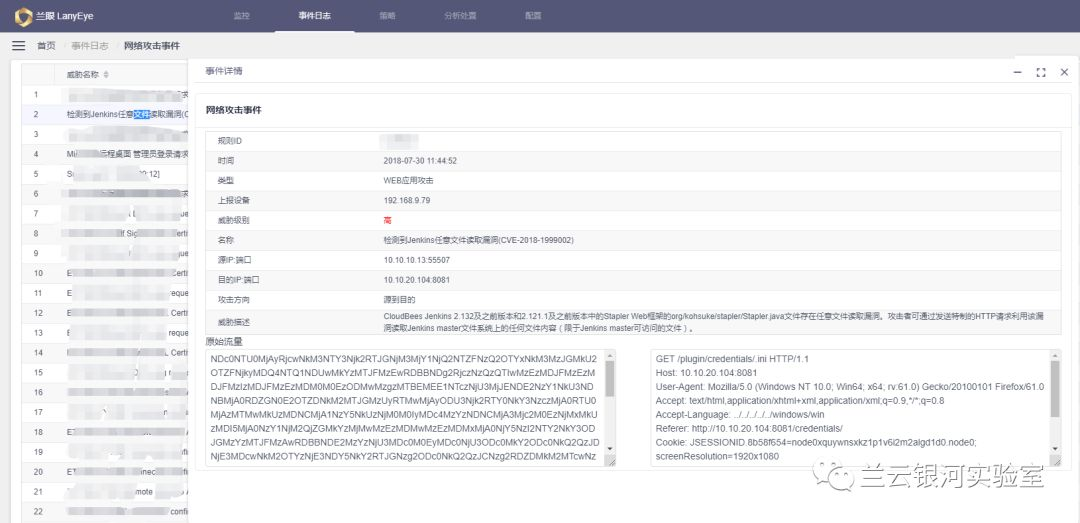Screen dimensions: 1080x523
Task: Click inside the base64 raw traffic box
Action: pos(406,408)
